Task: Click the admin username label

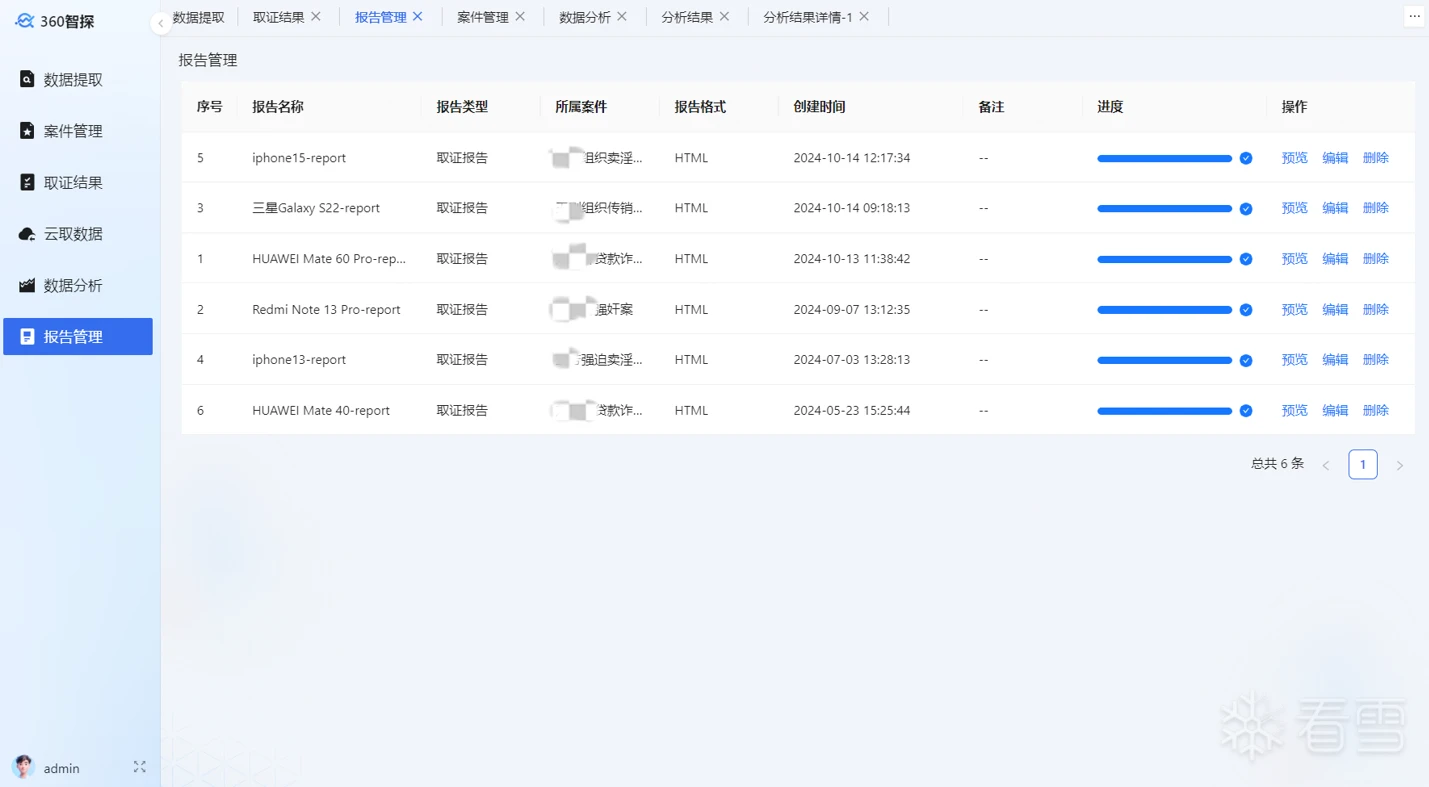Action: tap(62, 768)
